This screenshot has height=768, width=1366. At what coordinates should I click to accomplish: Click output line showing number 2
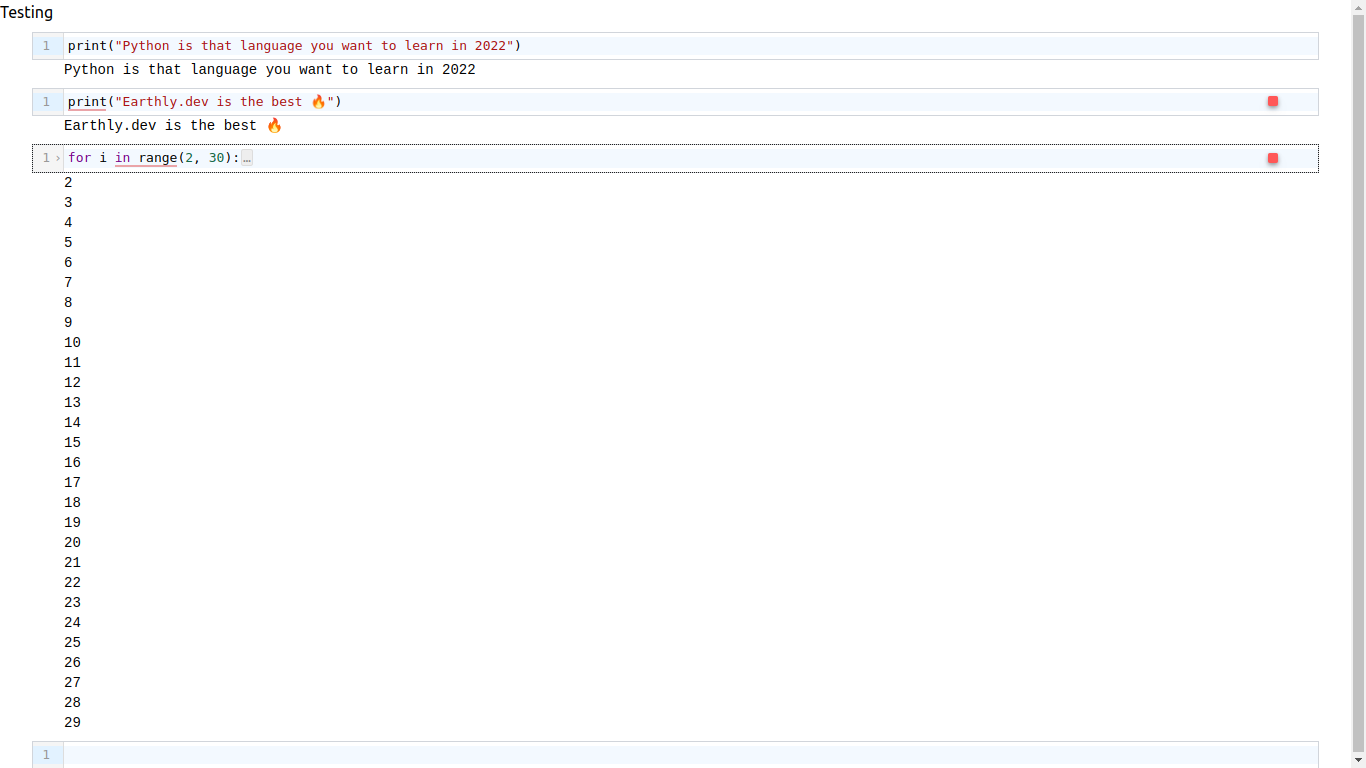point(68,183)
